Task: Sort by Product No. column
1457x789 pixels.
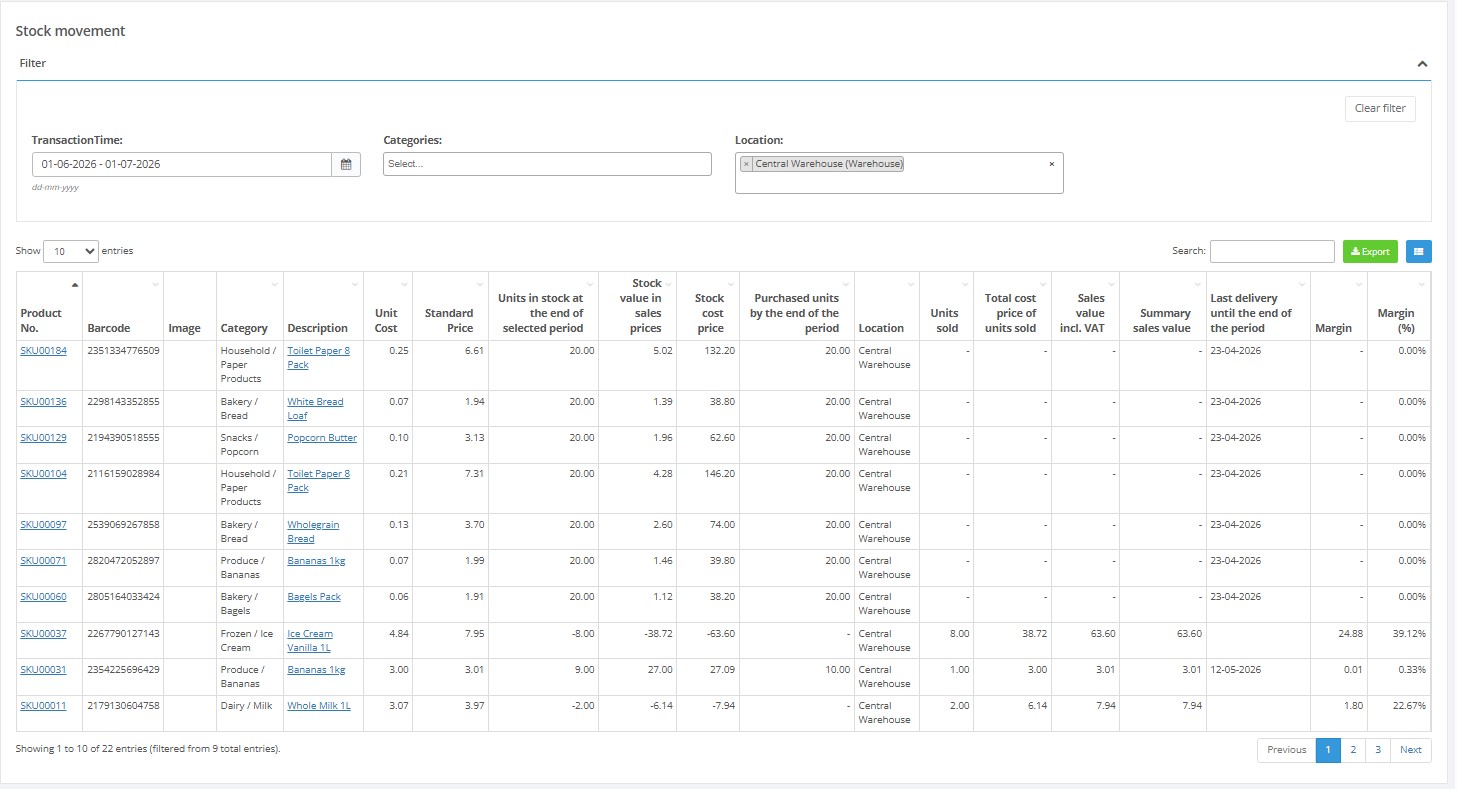Action: [49, 306]
